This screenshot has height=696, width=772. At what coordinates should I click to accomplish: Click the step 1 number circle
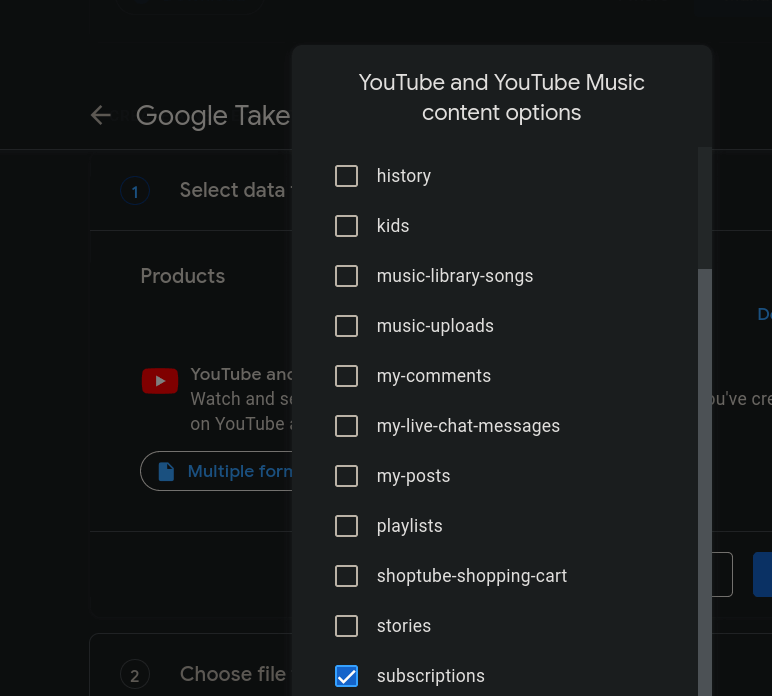135,191
